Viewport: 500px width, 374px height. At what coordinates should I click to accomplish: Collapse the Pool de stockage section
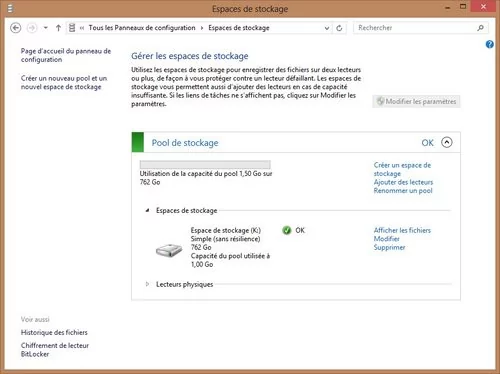pyautogui.click(x=447, y=142)
